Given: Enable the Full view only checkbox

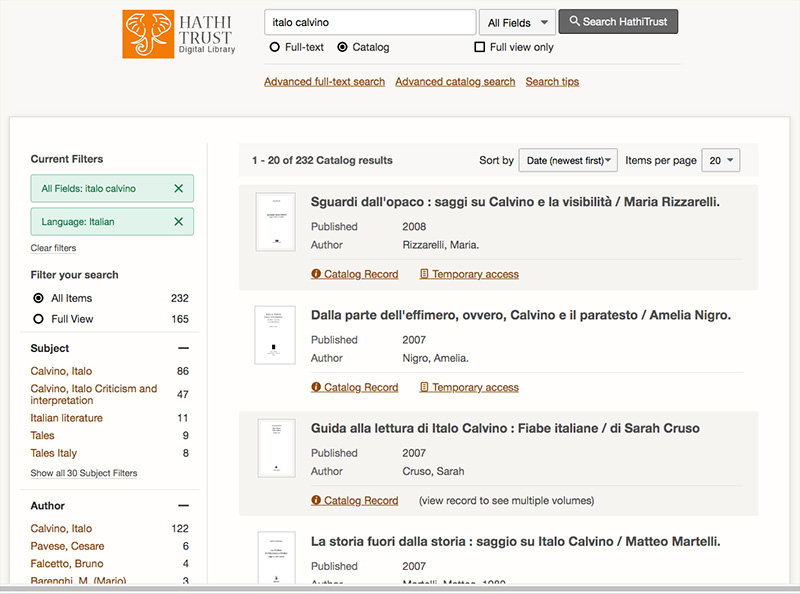Looking at the screenshot, I should (x=480, y=47).
